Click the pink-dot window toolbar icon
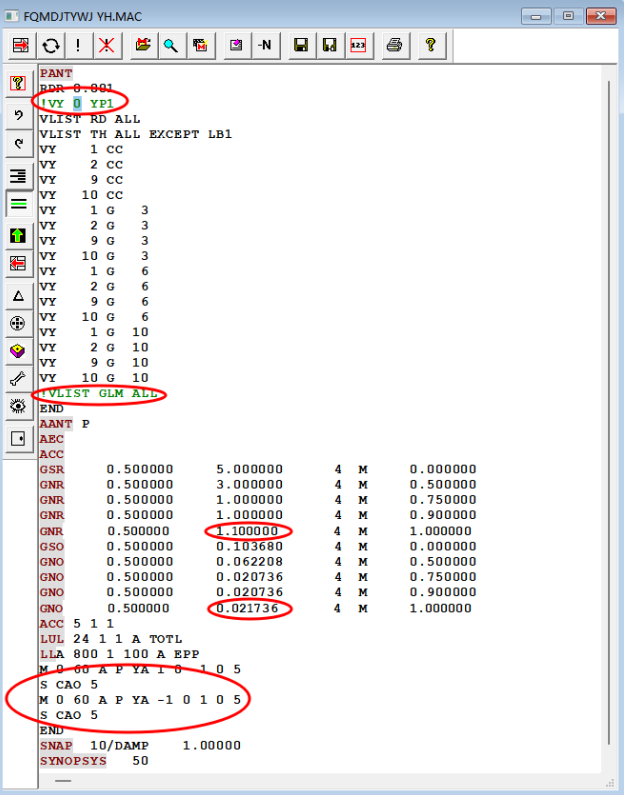 237,46
